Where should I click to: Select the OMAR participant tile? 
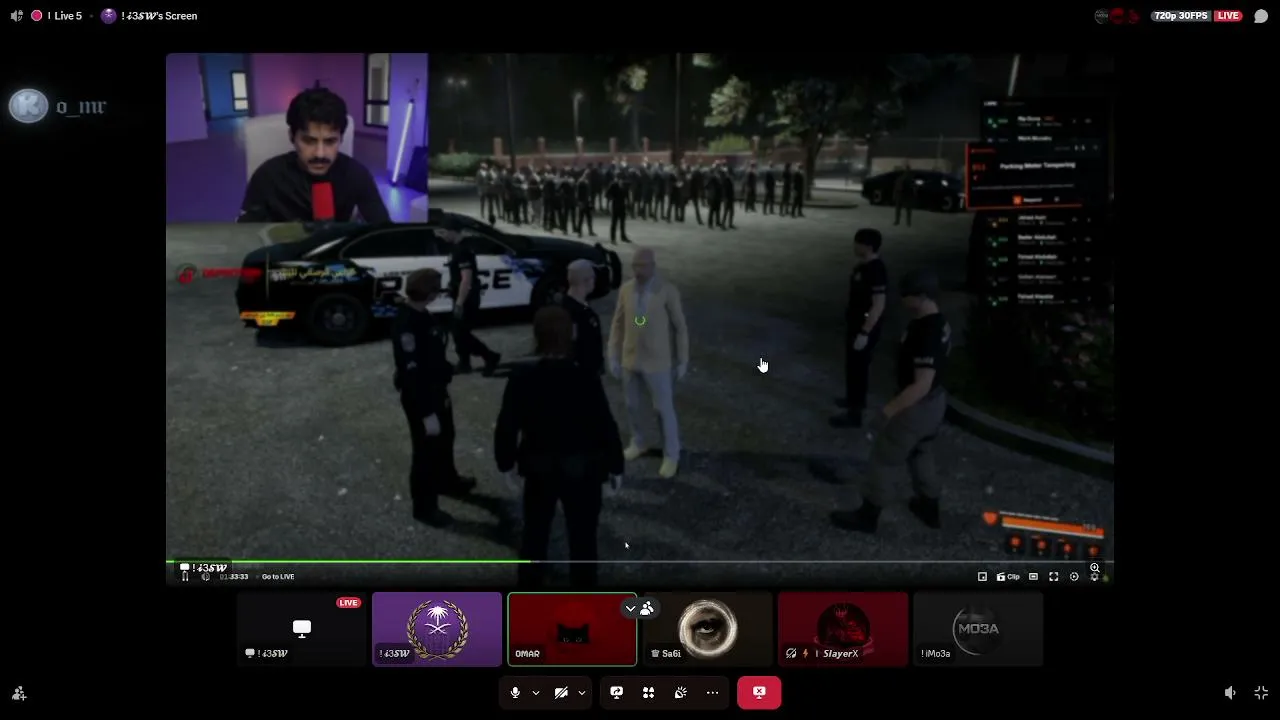click(572, 629)
